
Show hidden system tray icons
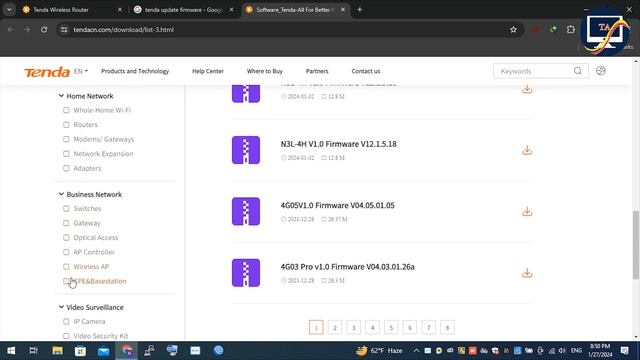[x=416, y=351]
